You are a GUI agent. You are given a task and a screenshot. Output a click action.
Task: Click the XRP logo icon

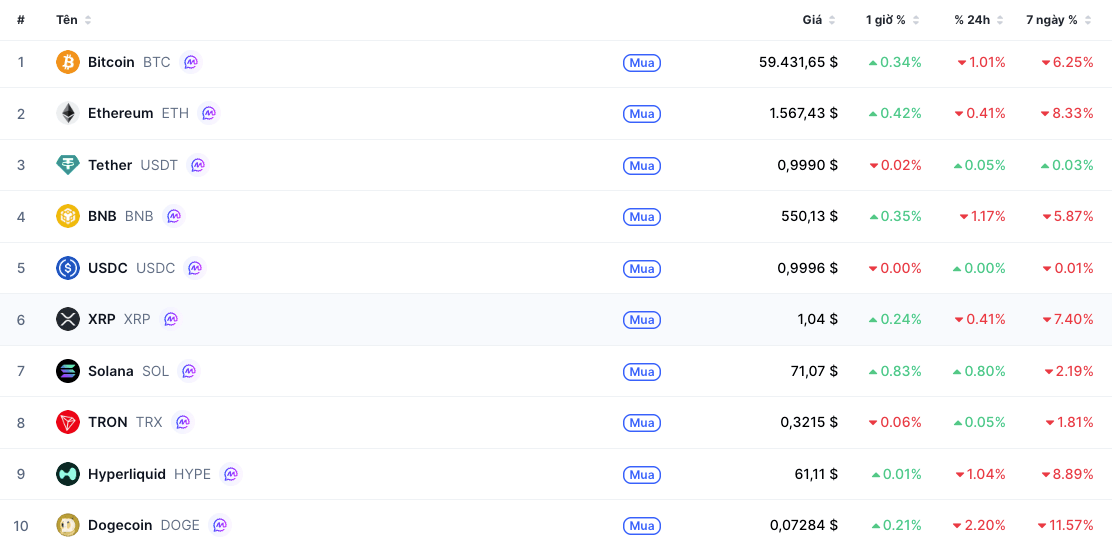[x=68, y=319]
